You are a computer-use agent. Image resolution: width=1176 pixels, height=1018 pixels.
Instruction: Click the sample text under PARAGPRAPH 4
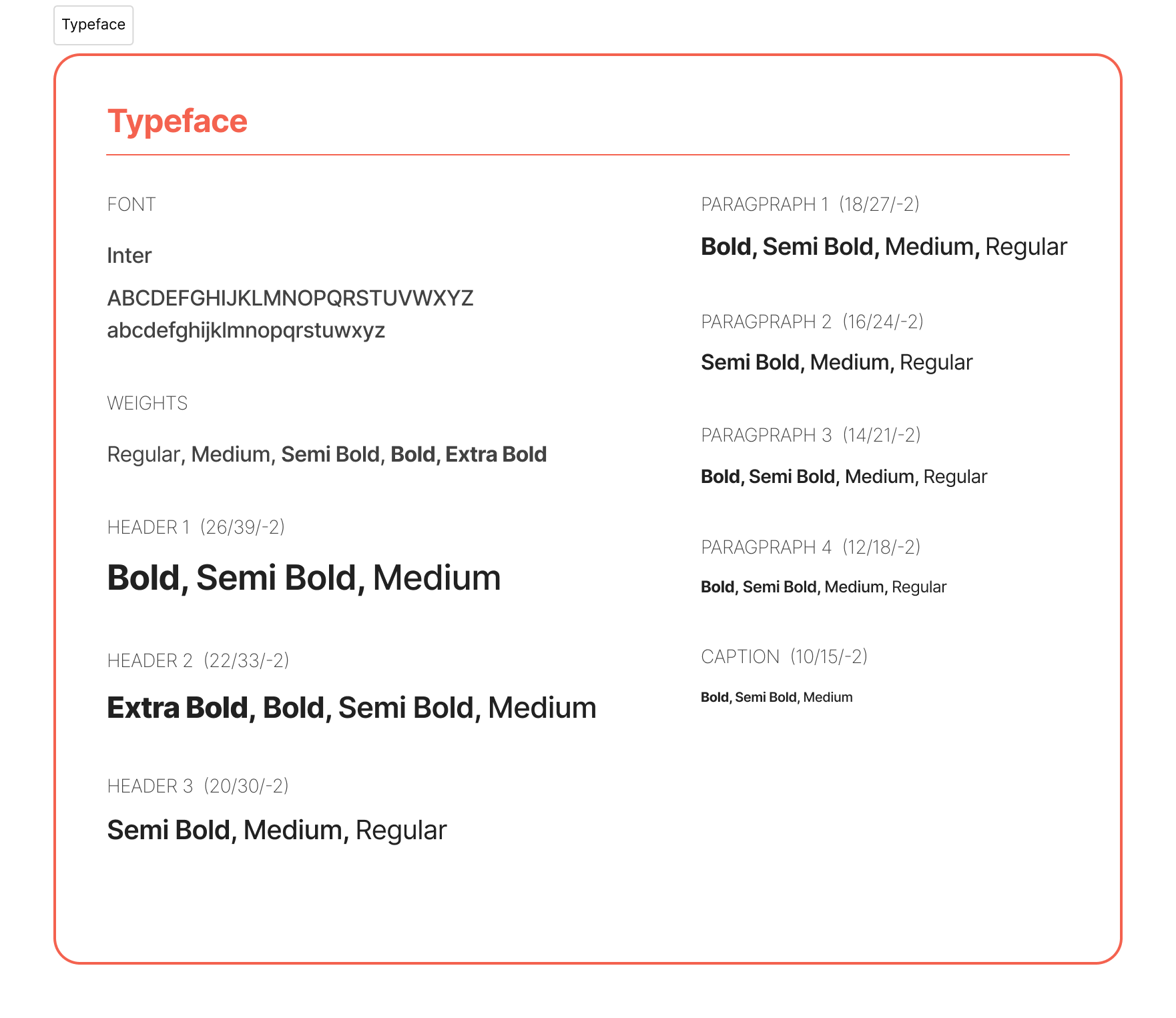point(824,587)
